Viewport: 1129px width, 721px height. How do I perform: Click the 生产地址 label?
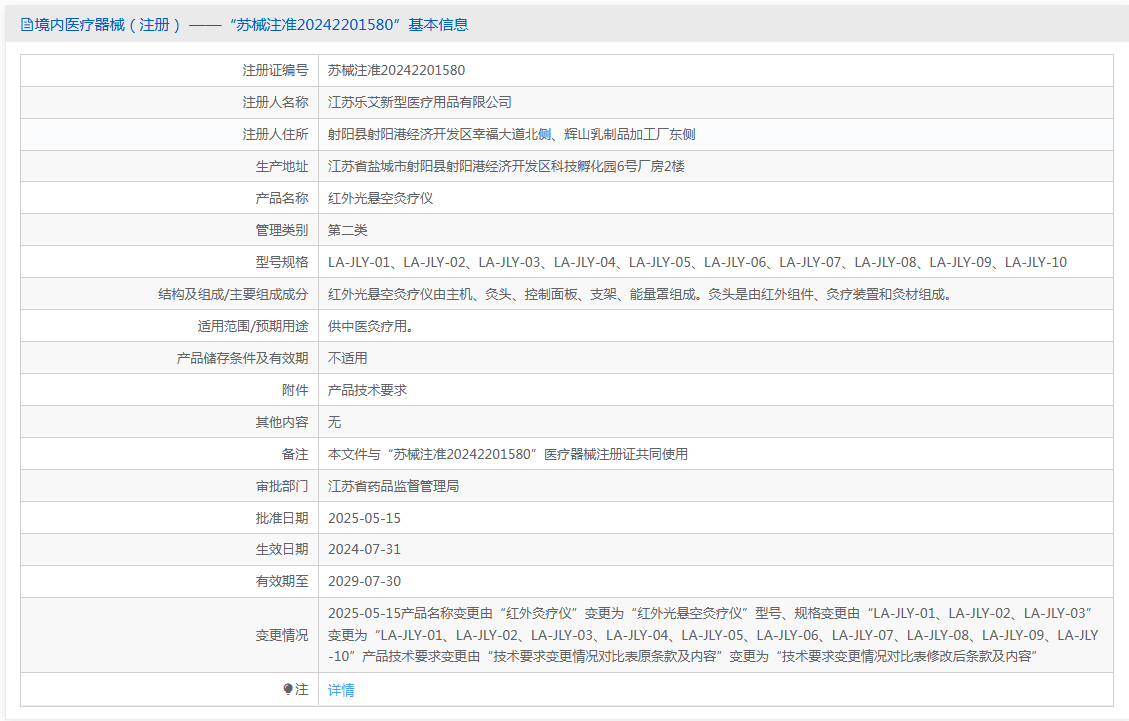pyautogui.click(x=282, y=166)
